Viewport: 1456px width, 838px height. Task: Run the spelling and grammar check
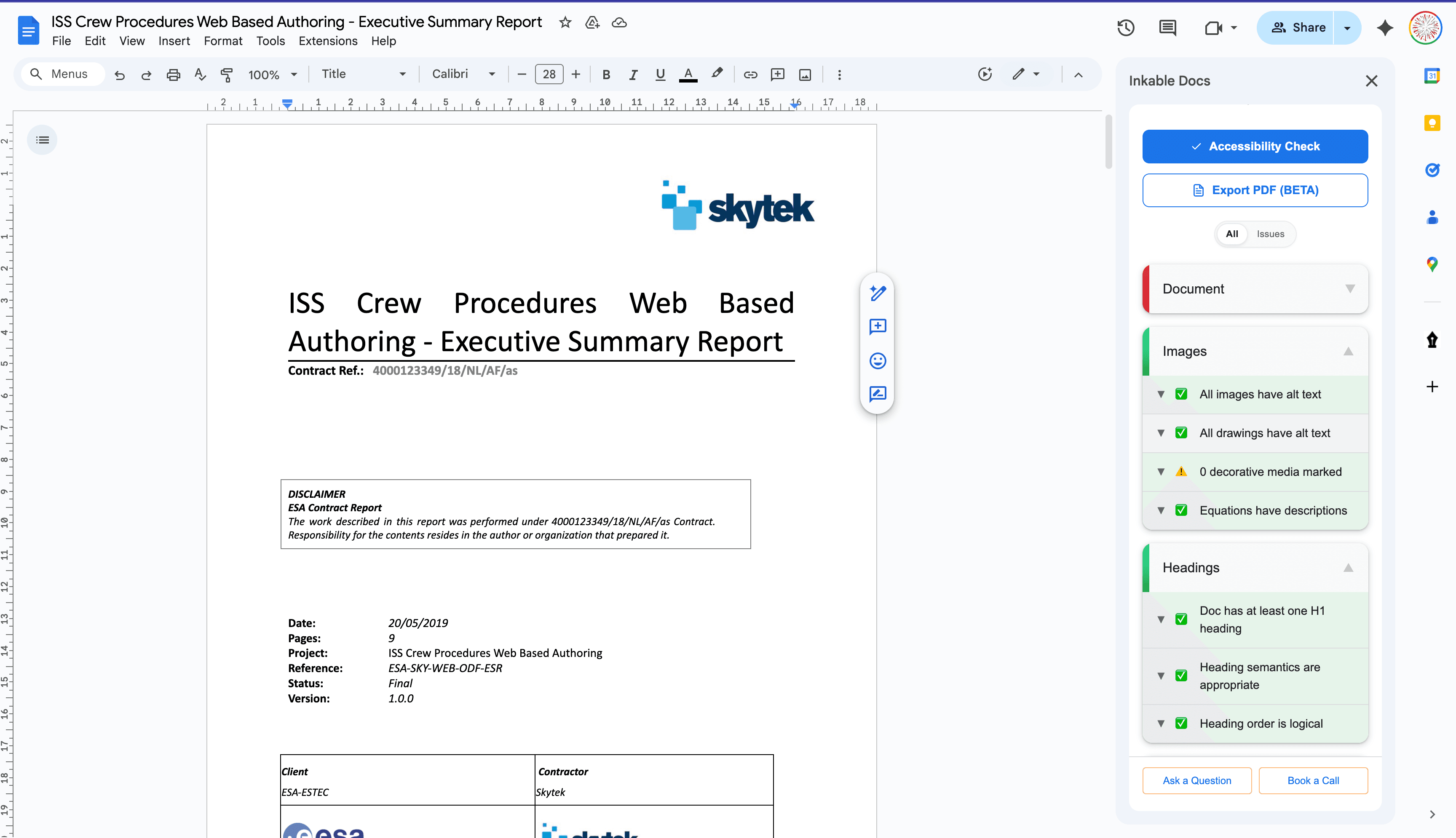(x=200, y=74)
